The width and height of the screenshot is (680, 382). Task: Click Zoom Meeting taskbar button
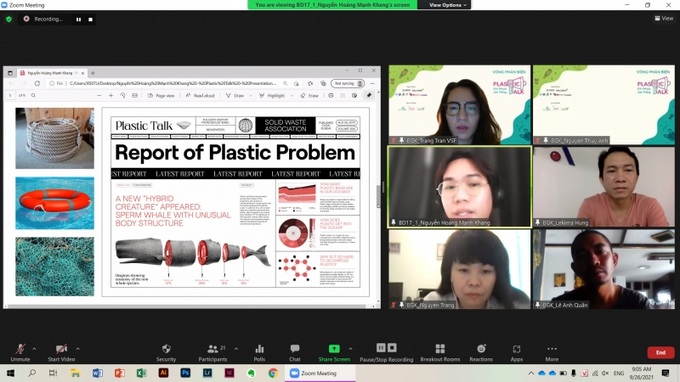[x=320, y=373]
